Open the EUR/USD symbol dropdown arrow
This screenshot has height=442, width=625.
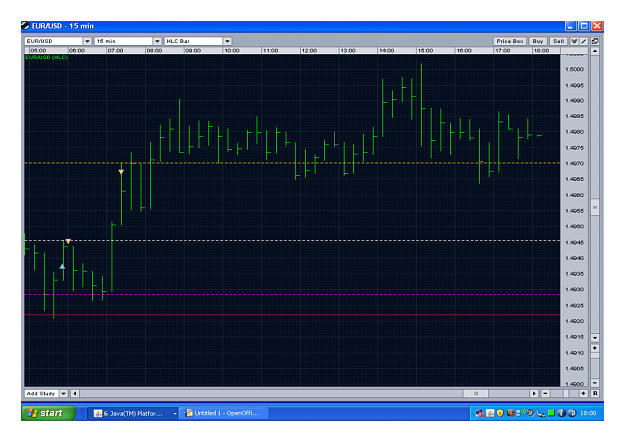(x=87, y=41)
